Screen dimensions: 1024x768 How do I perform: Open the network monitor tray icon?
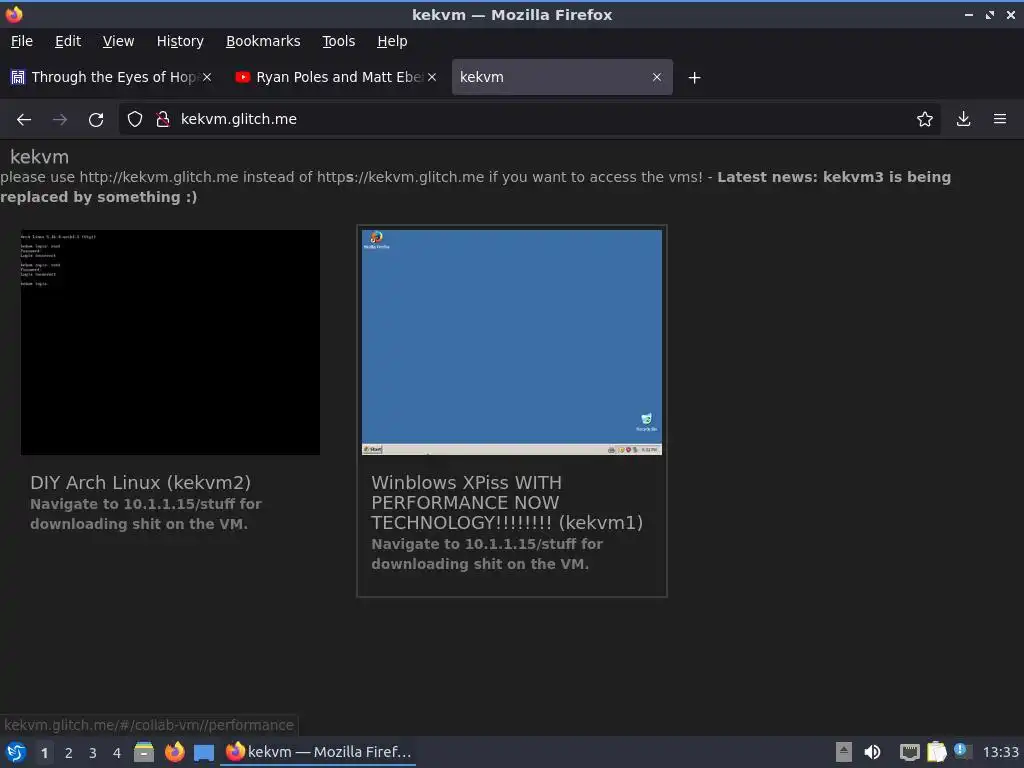pos(909,752)
